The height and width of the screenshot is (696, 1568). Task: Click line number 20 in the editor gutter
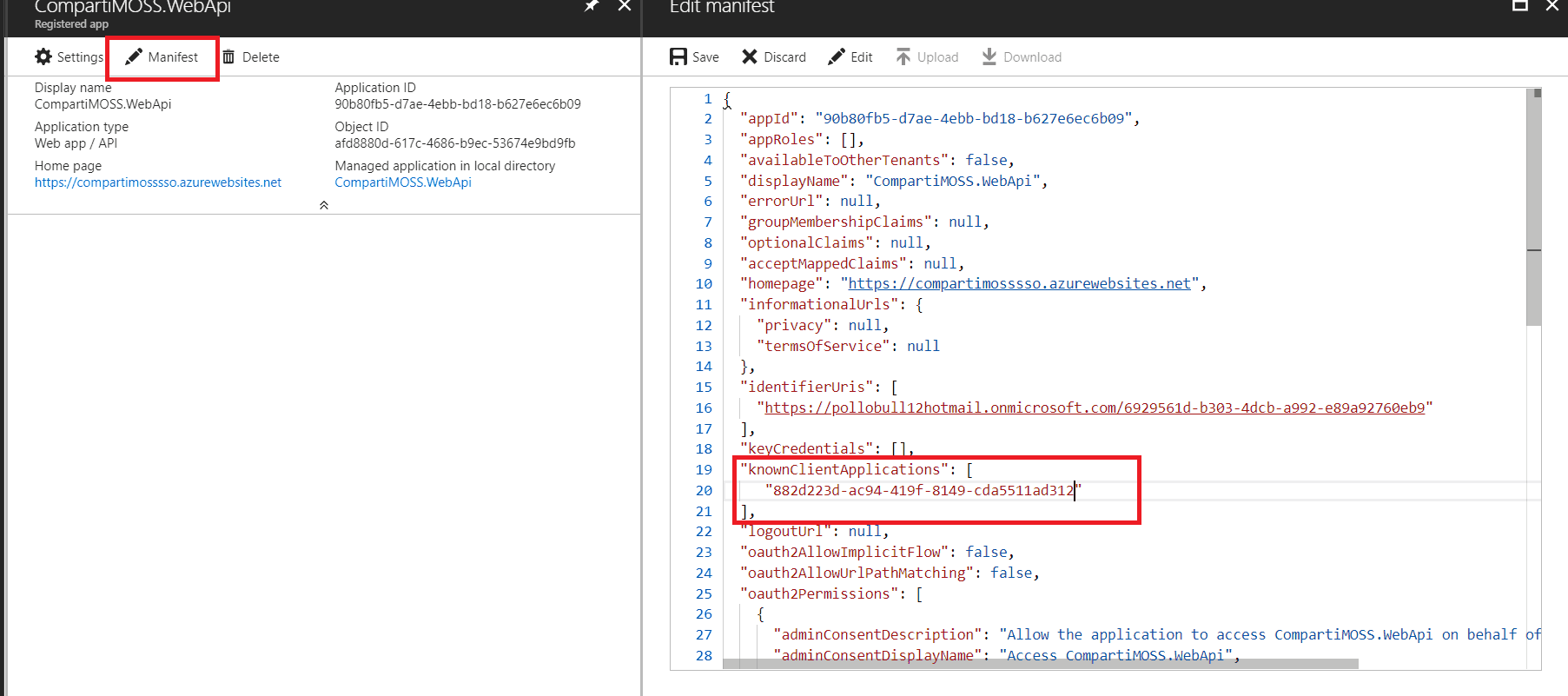[x=703, y=491]
